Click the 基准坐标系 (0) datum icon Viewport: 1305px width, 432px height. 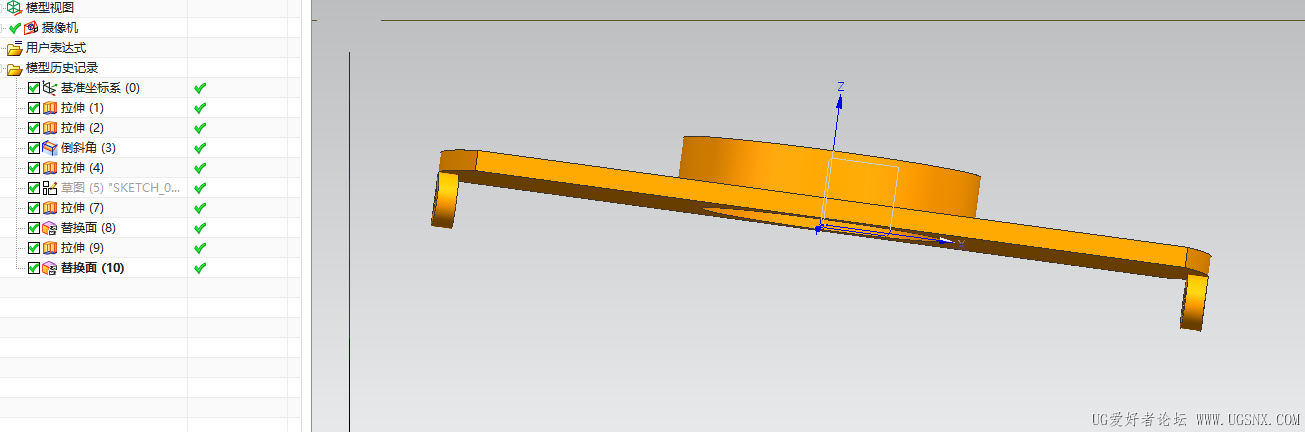tap(50, 88)
